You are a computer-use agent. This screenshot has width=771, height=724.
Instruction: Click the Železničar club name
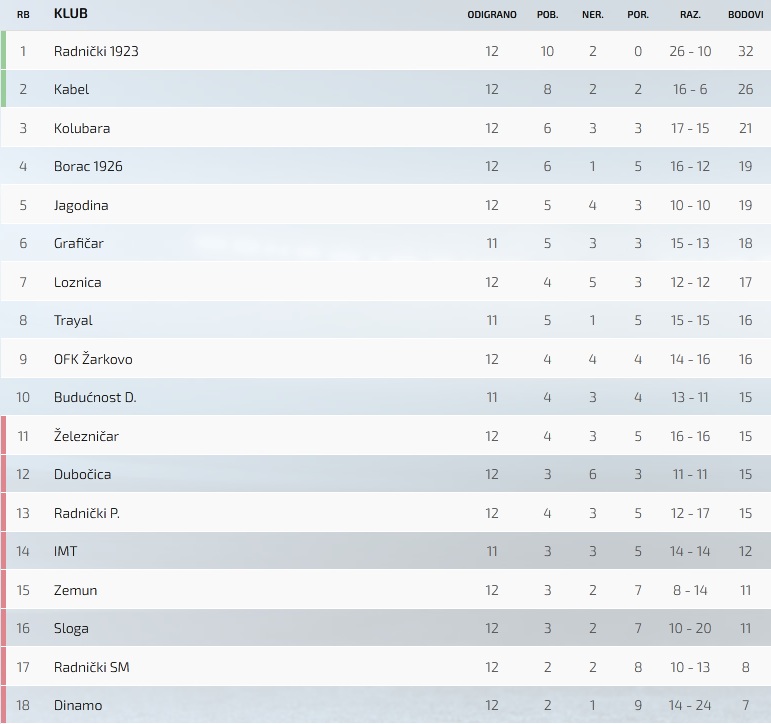point(87,436)
